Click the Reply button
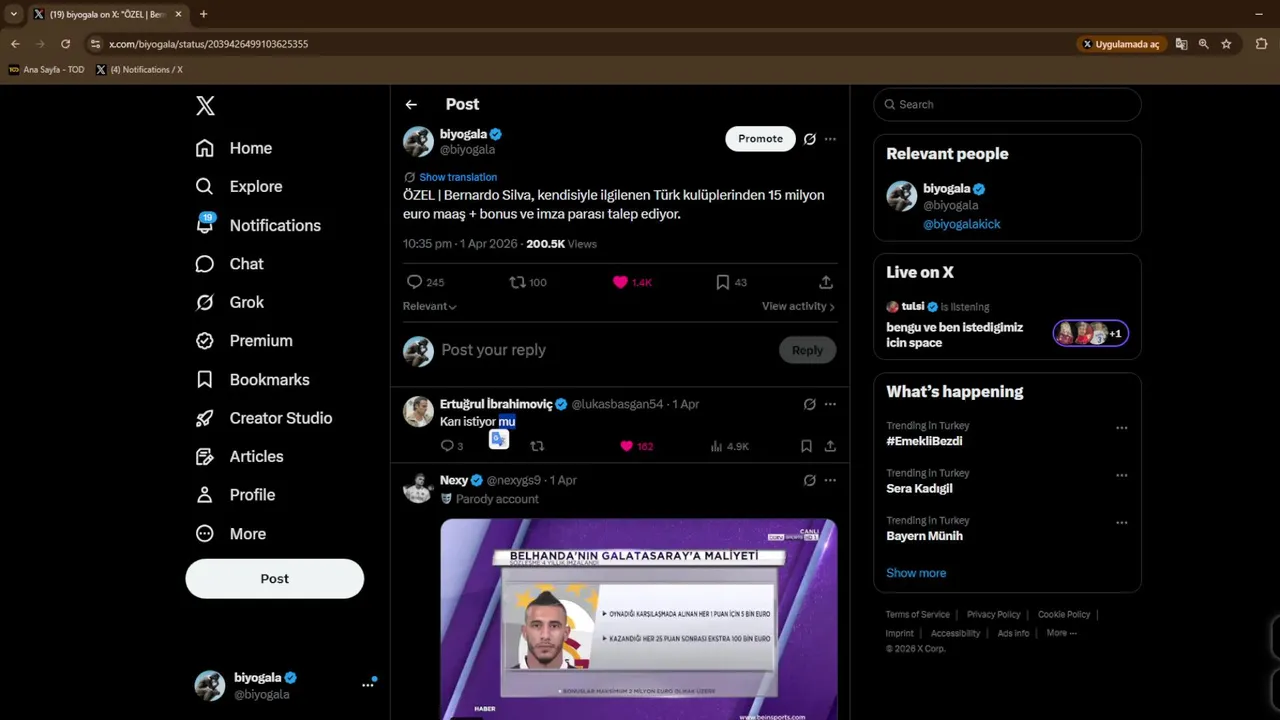Viewport: 1280px width, 720px height. point(807,350)
